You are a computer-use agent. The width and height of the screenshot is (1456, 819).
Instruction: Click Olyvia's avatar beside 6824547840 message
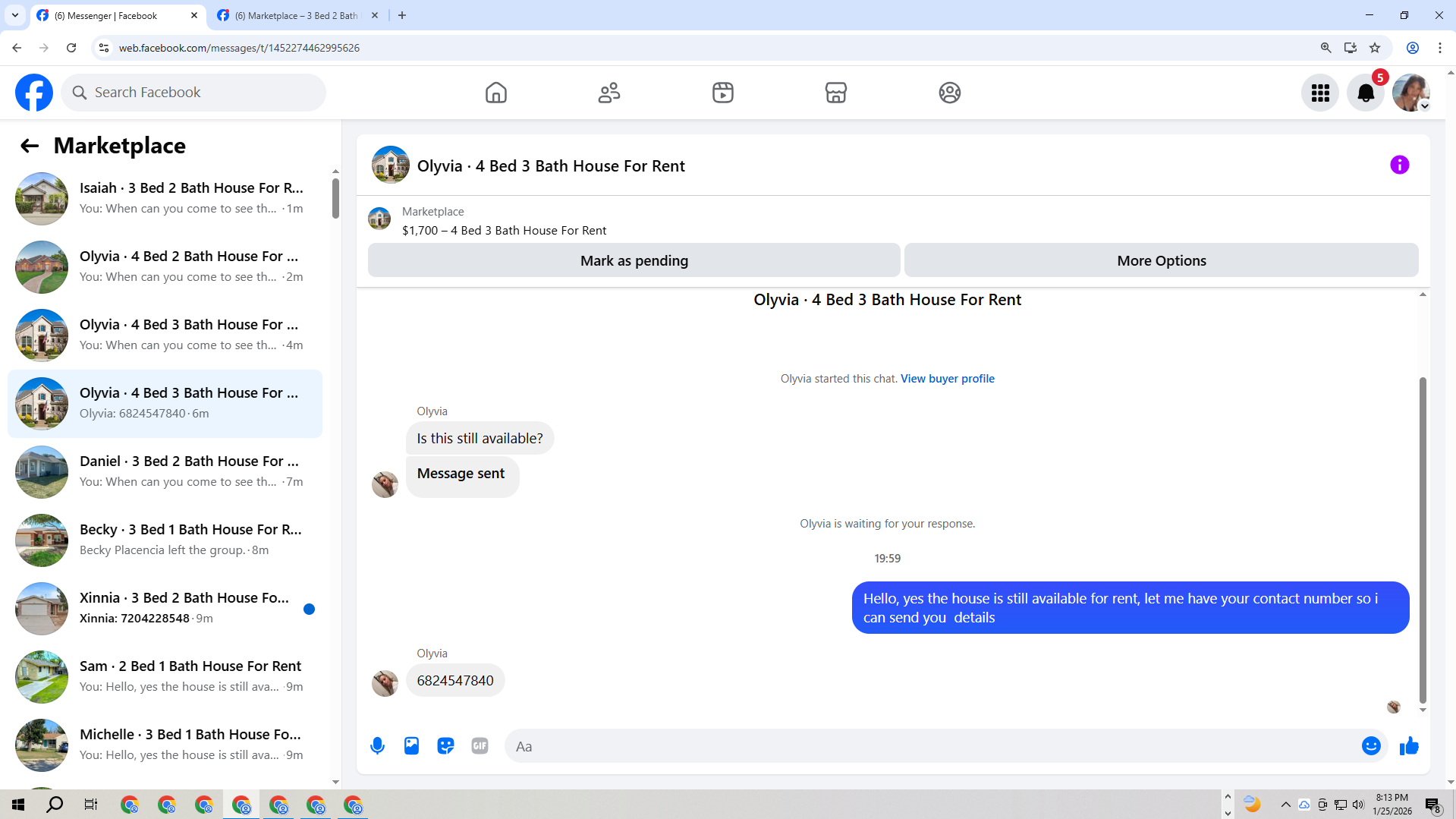(385, 682)
